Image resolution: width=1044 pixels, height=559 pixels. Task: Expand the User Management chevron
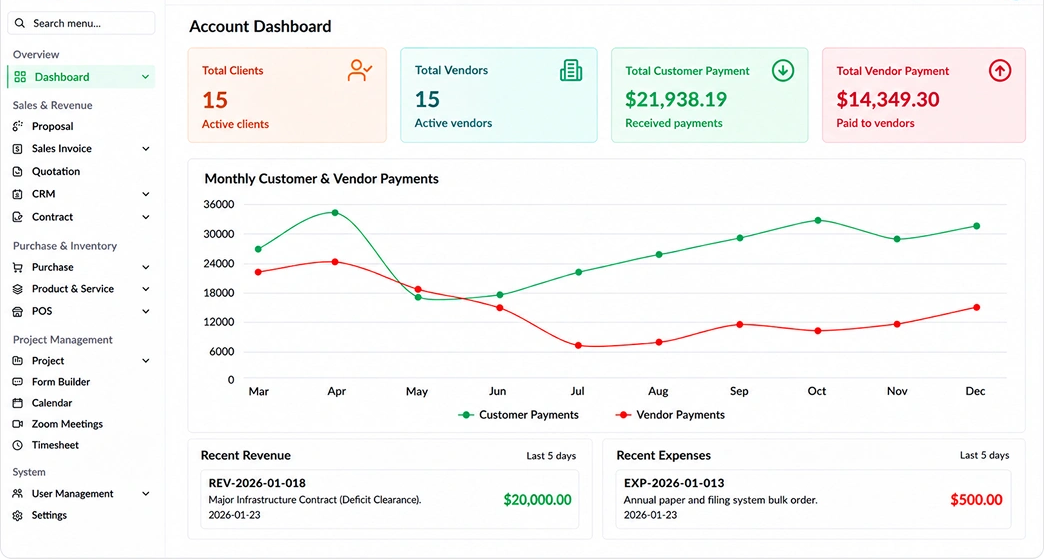[x=146, y=494]
